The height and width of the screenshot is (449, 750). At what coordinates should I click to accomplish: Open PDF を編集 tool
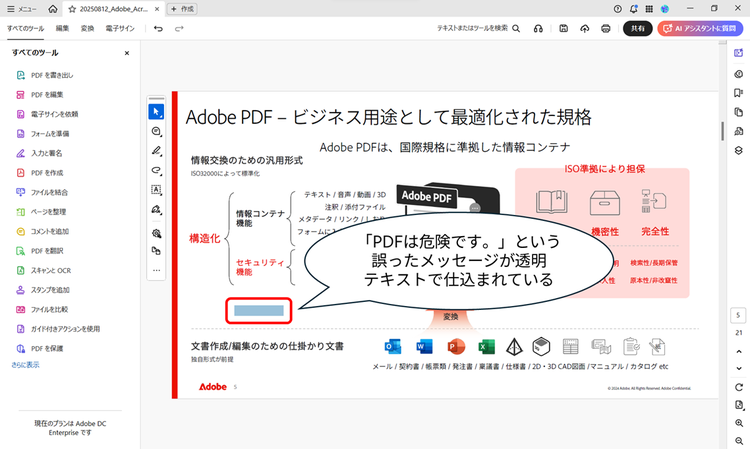pos(40,95)
